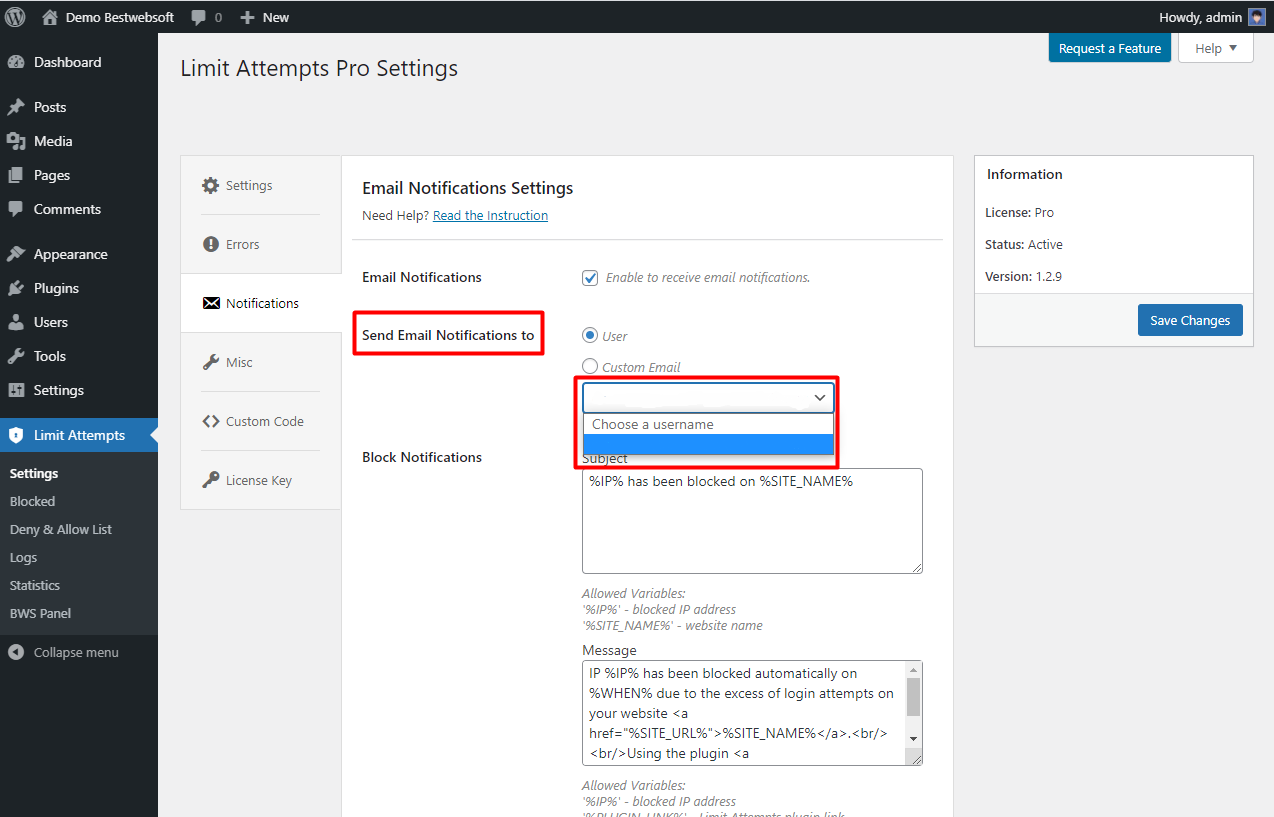Viewport: 1274px width, 817px height.
Task: Click the home icon beside Demo Bestwebsoft
Action: (50, 17)
